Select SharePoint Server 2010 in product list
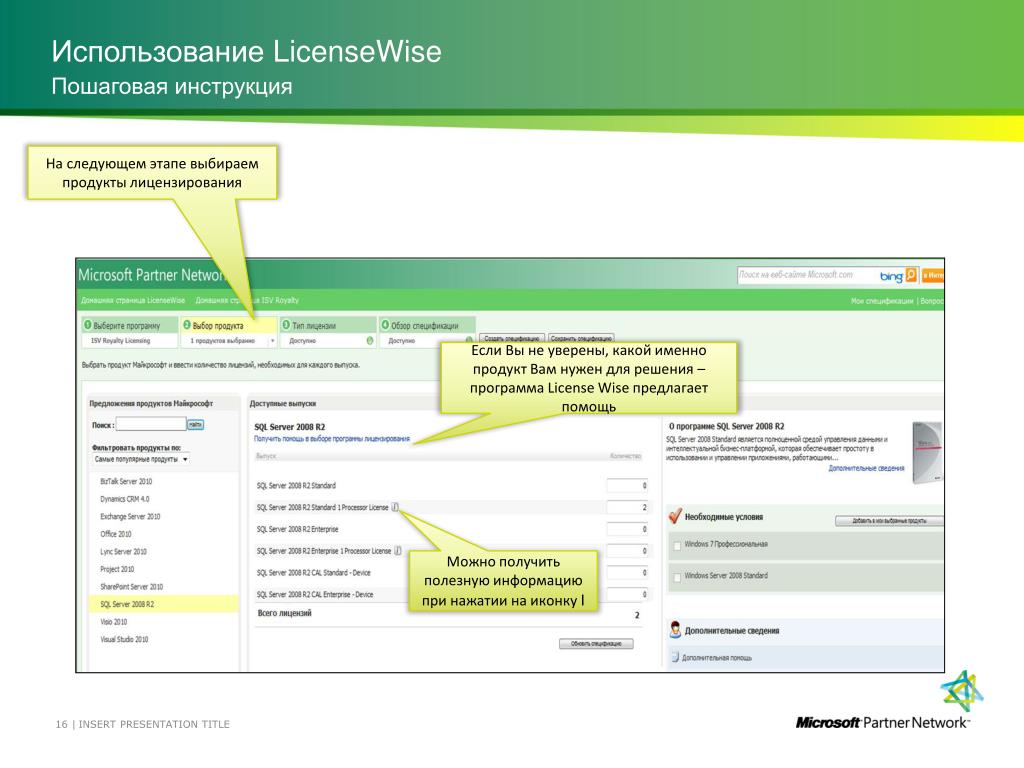1024x768 pixels. point(131,587)
